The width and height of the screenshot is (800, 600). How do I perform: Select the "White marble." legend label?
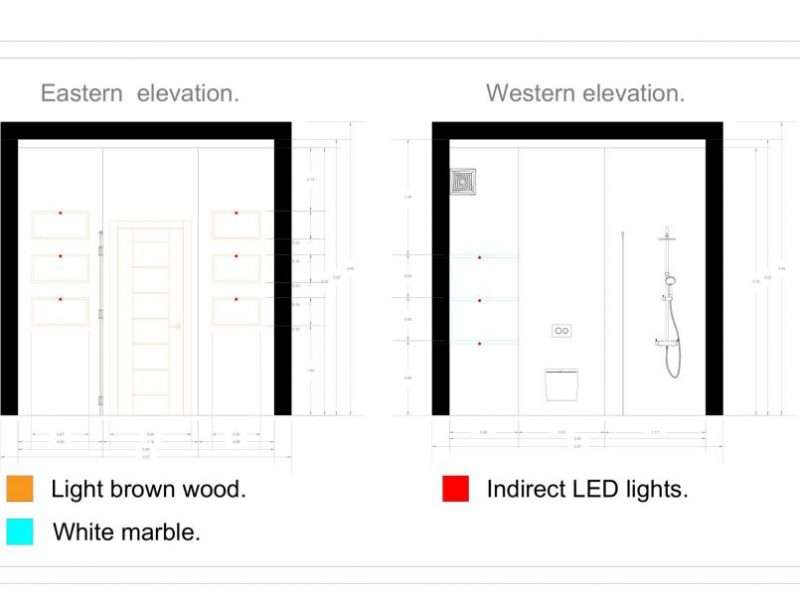(x=126, y=532)
